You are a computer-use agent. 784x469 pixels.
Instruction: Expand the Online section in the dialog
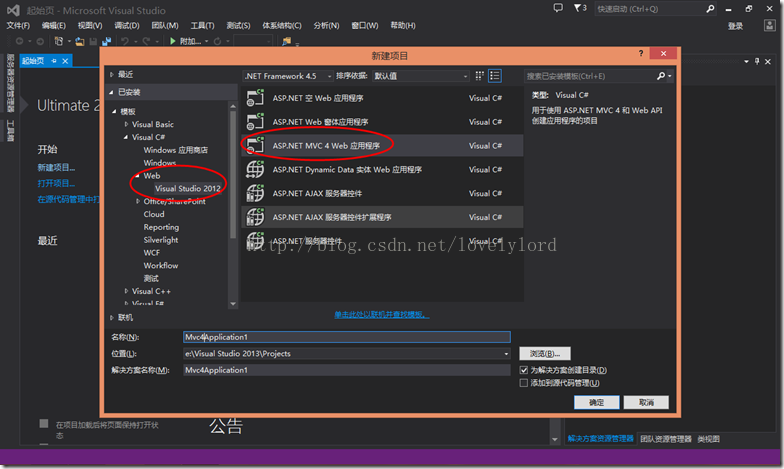coord(112,318)
